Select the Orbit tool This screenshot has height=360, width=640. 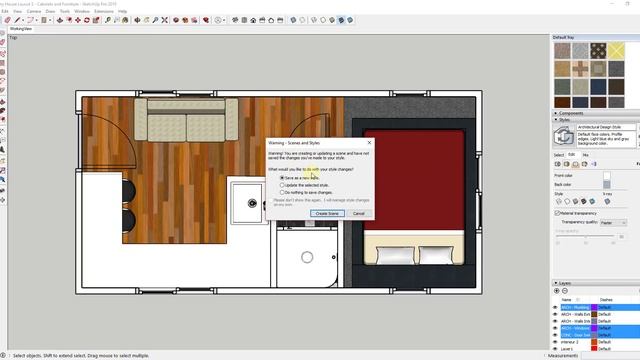(x=137, y=20)
